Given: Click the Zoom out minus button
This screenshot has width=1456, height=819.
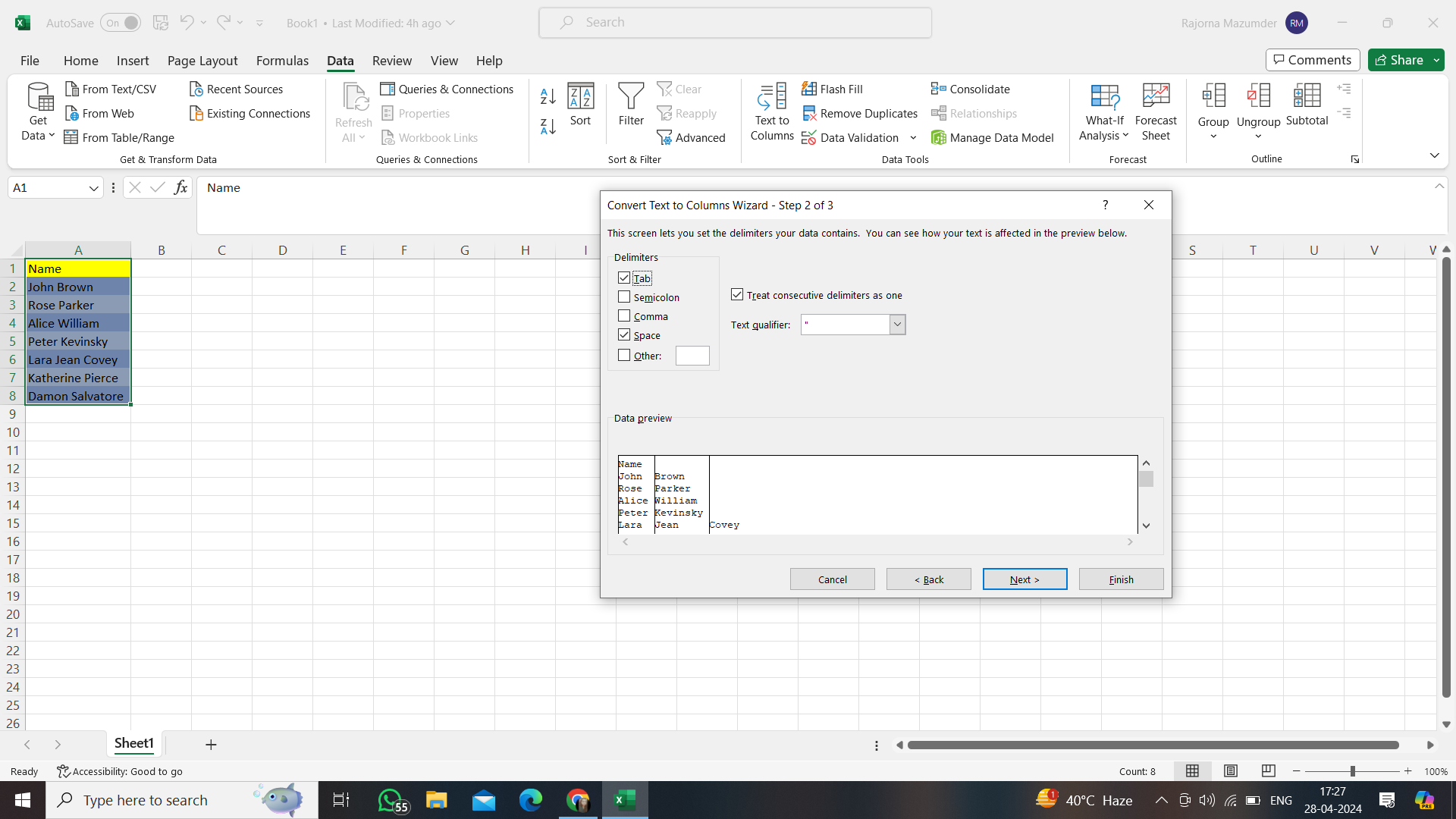Looking at the screenshot, I should click(1297, 771).
